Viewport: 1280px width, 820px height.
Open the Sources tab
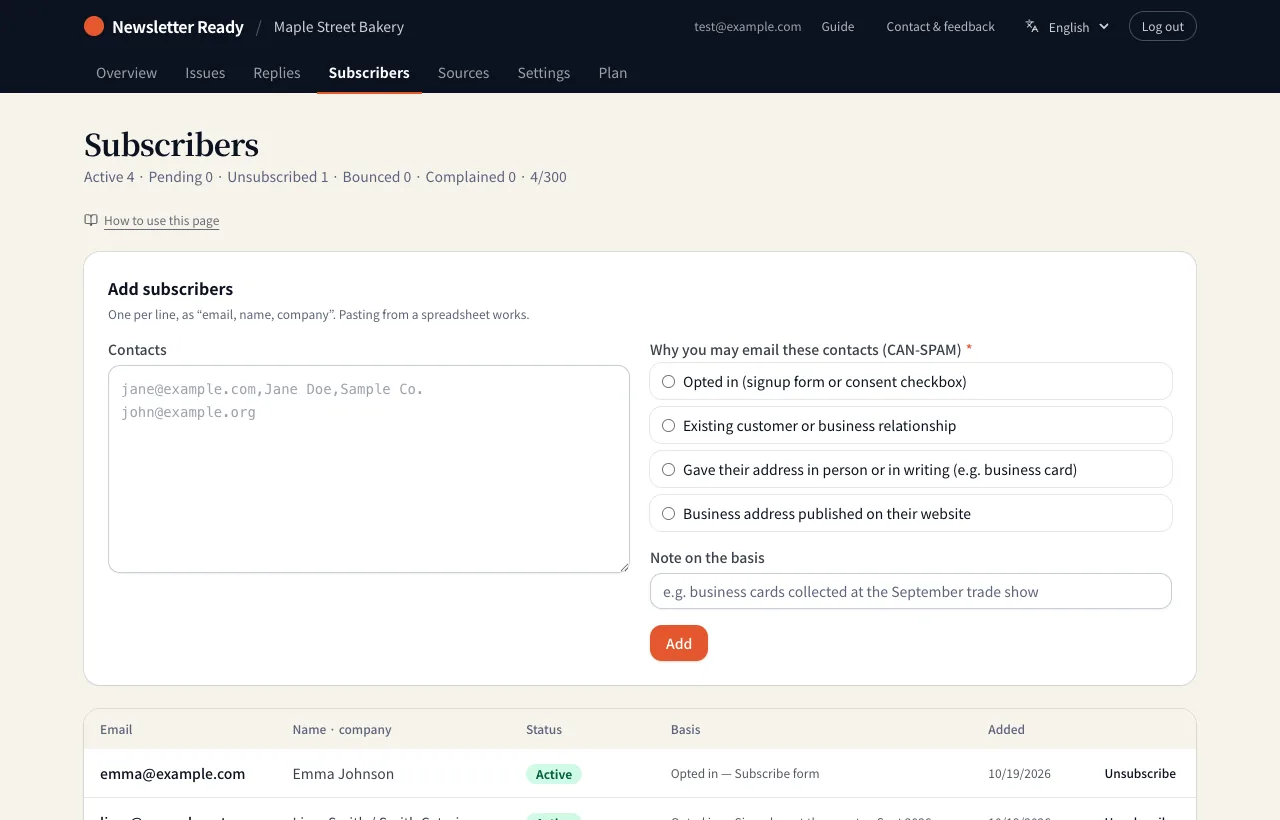pyautogui.click(x=464, y=73)
